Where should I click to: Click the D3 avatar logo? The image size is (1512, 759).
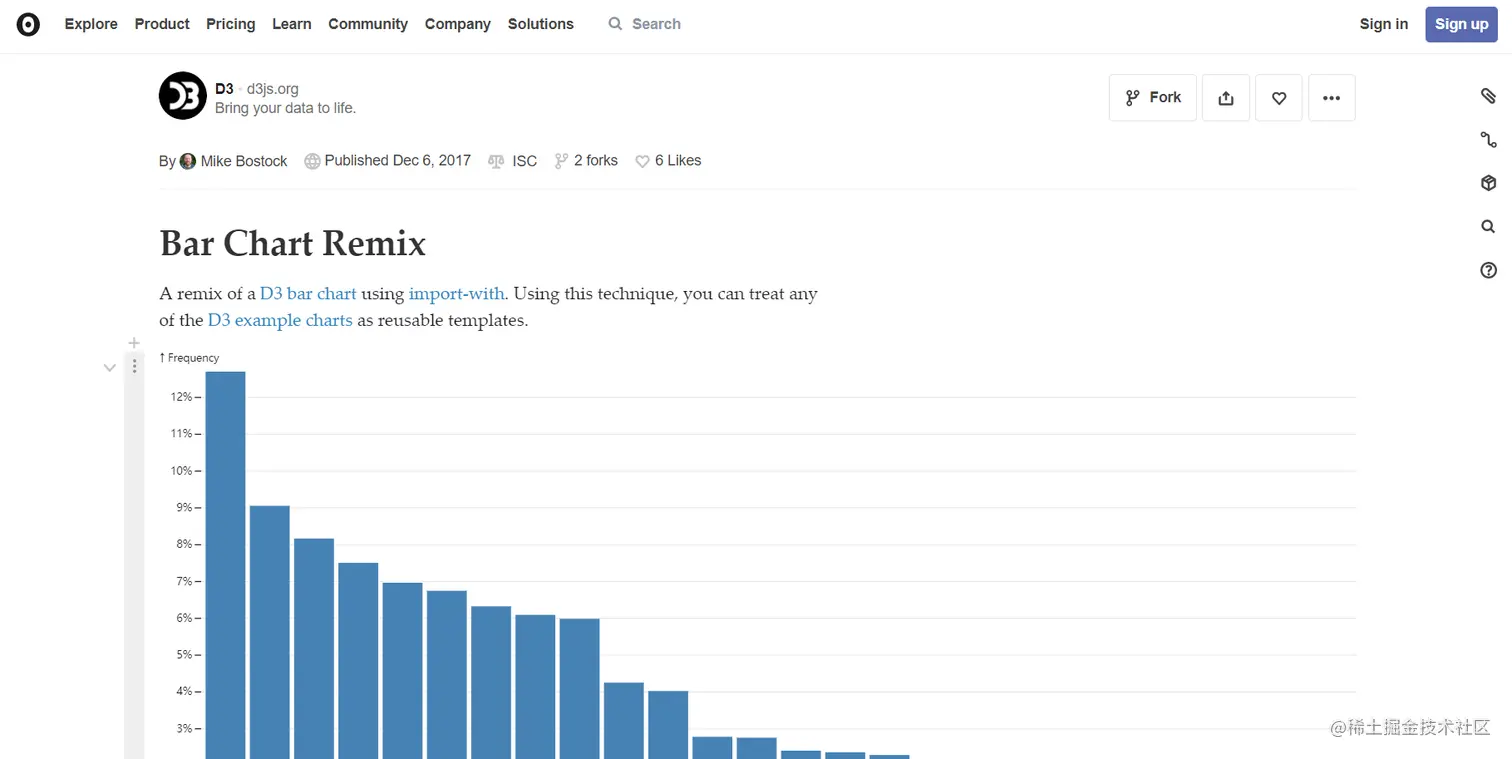tap(183, 96)
